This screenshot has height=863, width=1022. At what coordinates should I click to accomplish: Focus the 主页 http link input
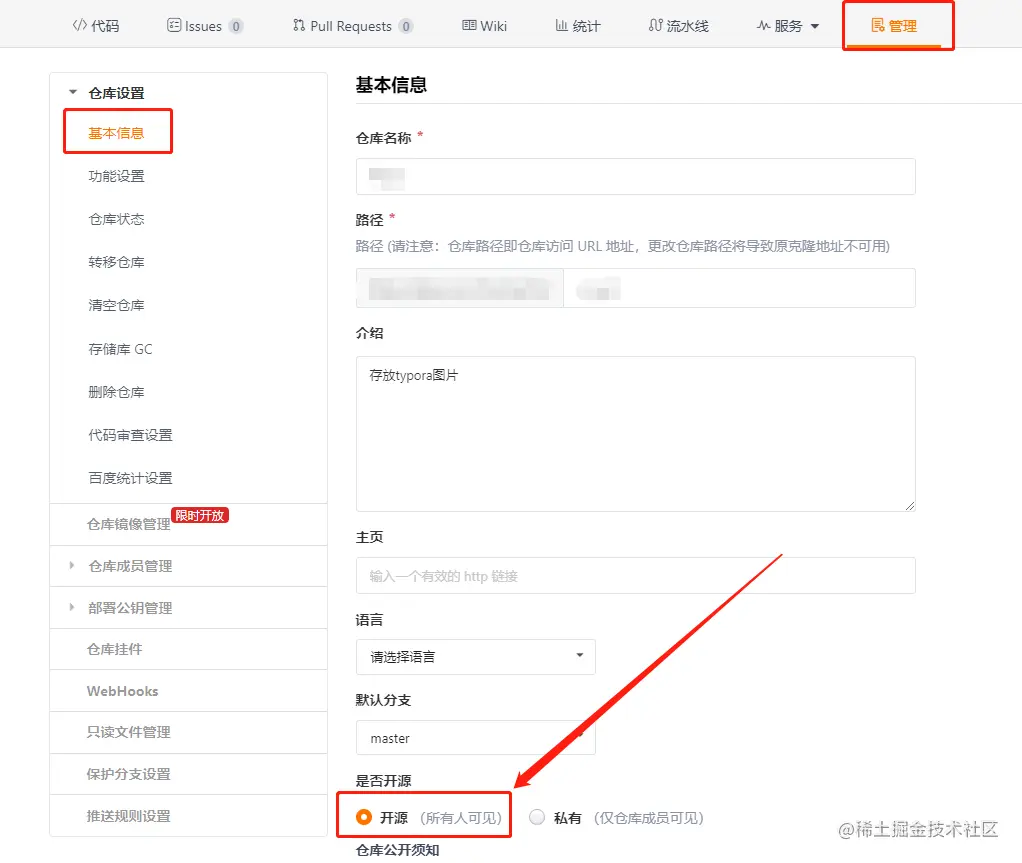coord(635,576)
